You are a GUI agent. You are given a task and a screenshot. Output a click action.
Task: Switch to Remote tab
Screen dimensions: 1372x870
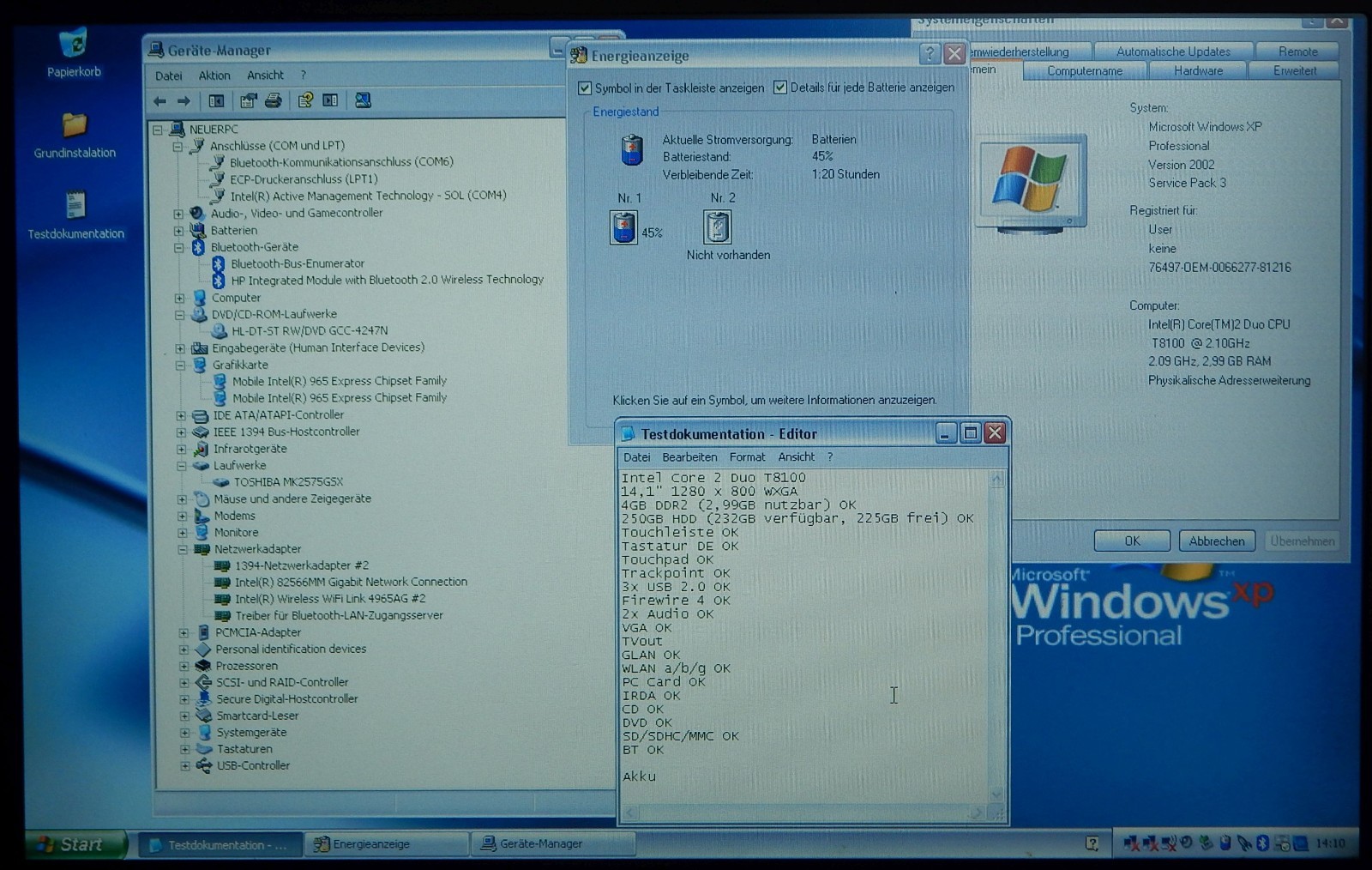pyautogui.click(x=1298, y=51)
